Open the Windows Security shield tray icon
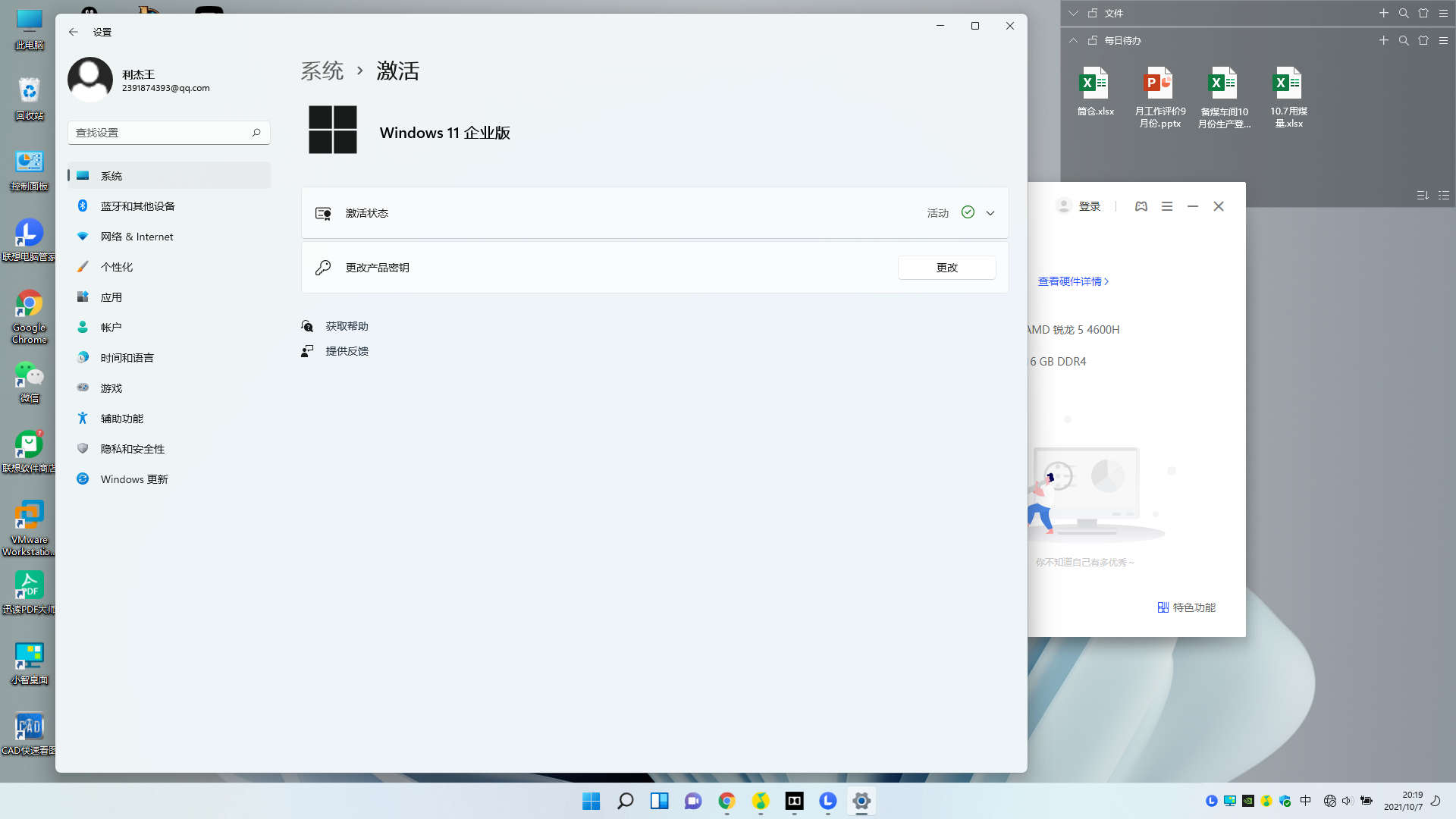Screen dimensions: 1456x819 click(x=1285, y=801)
